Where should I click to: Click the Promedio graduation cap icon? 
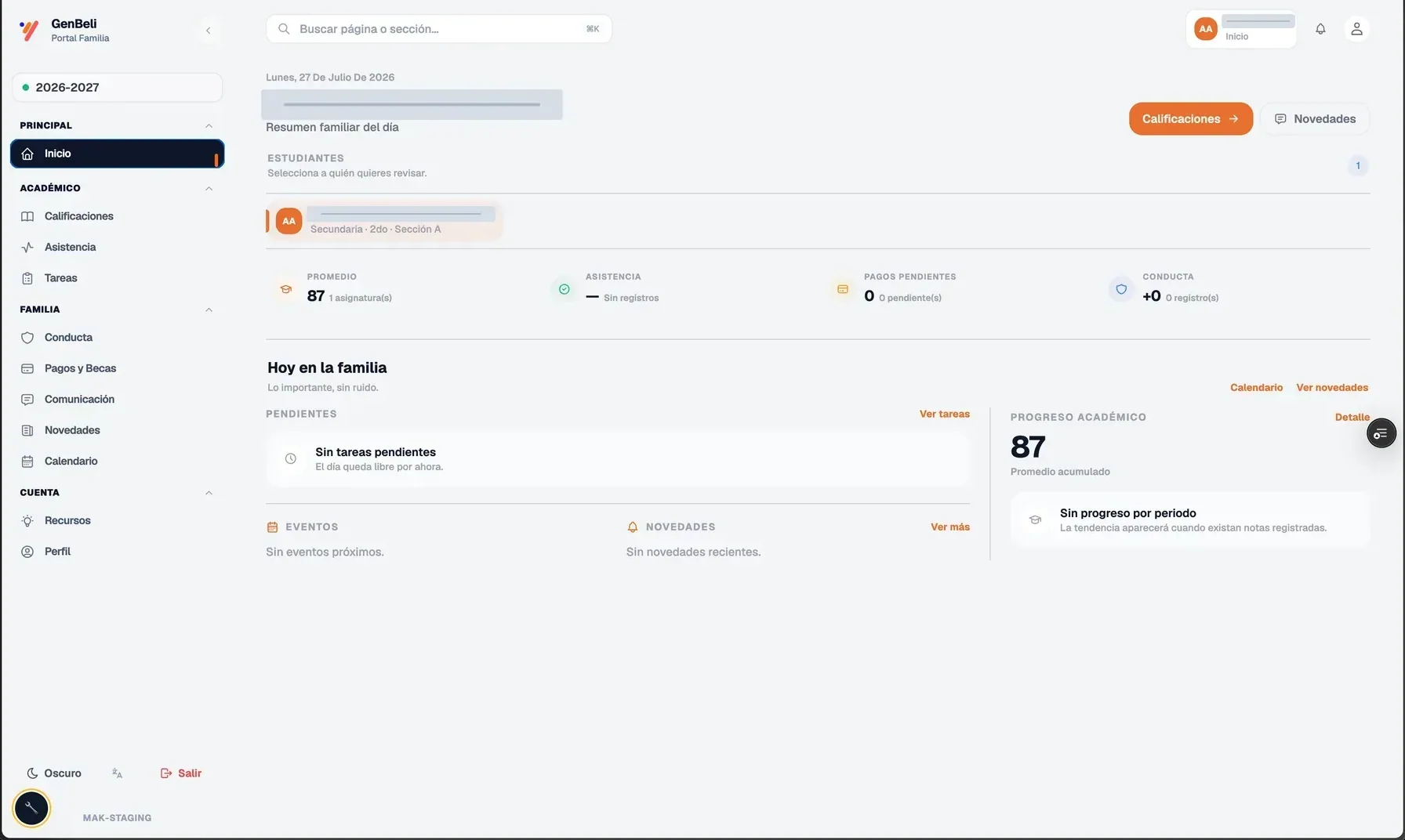point(286,289)
